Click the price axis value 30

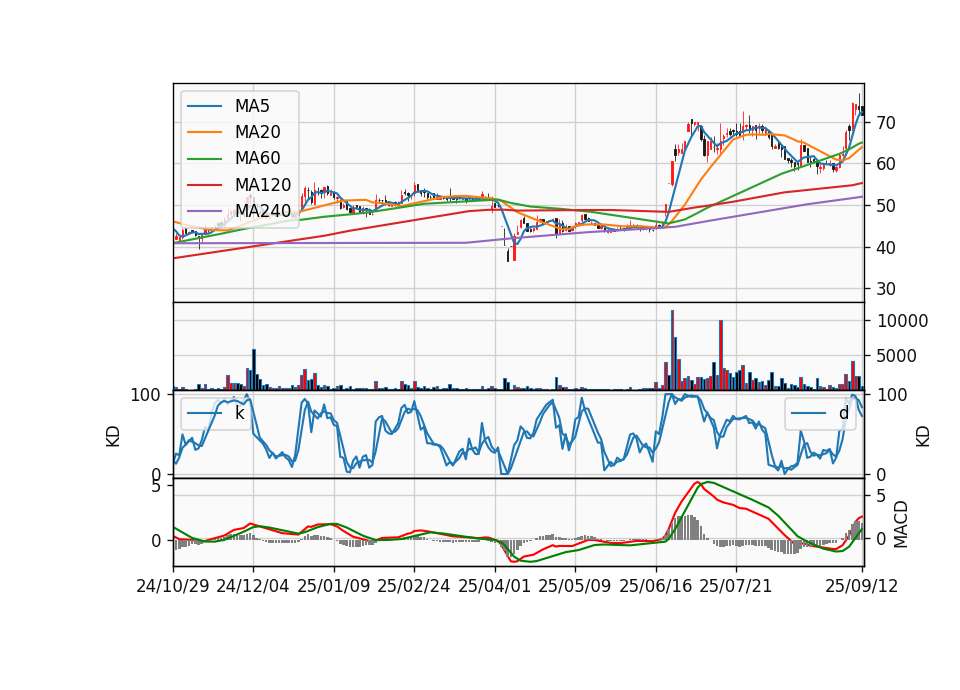click(885, 289)
